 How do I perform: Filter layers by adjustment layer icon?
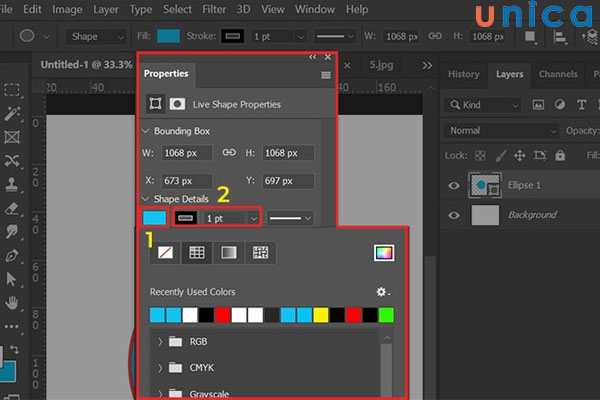coord(559,105)
